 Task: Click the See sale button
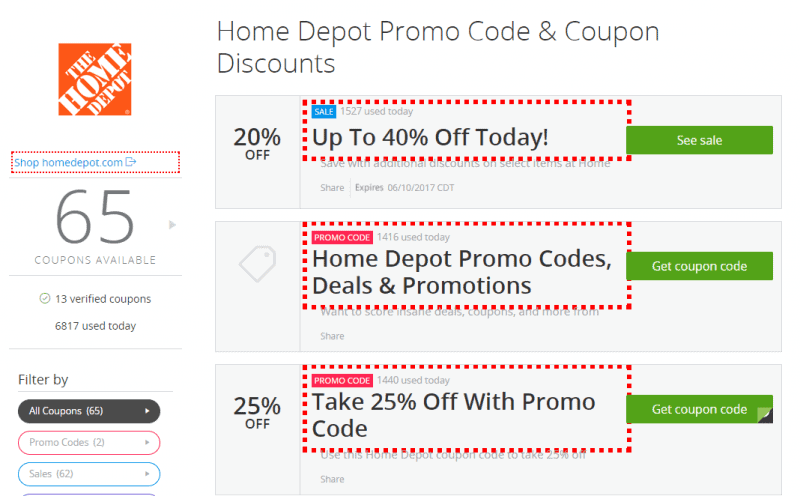tap(699, 140)
